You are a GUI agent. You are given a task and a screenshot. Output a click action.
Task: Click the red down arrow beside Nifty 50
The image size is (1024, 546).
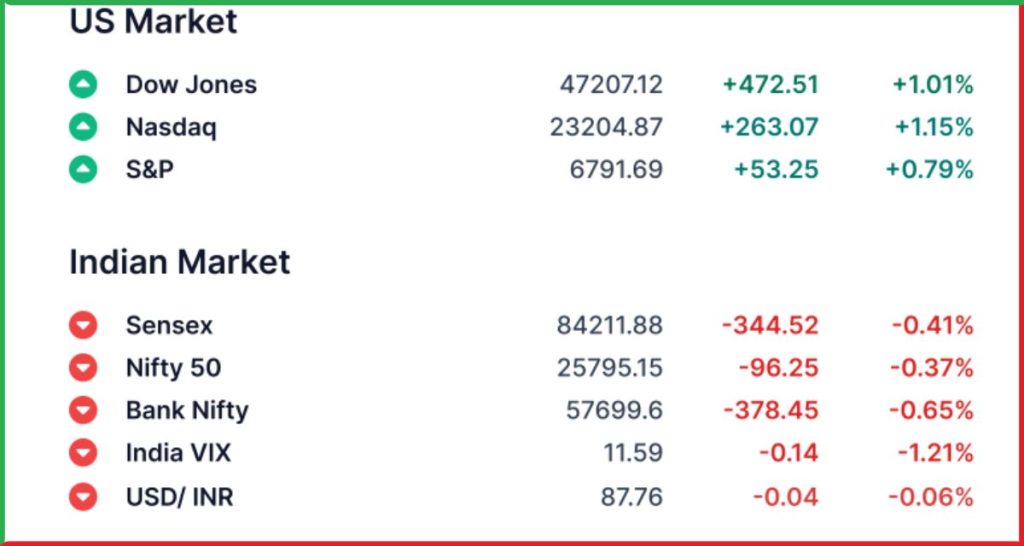pos(83,368)
